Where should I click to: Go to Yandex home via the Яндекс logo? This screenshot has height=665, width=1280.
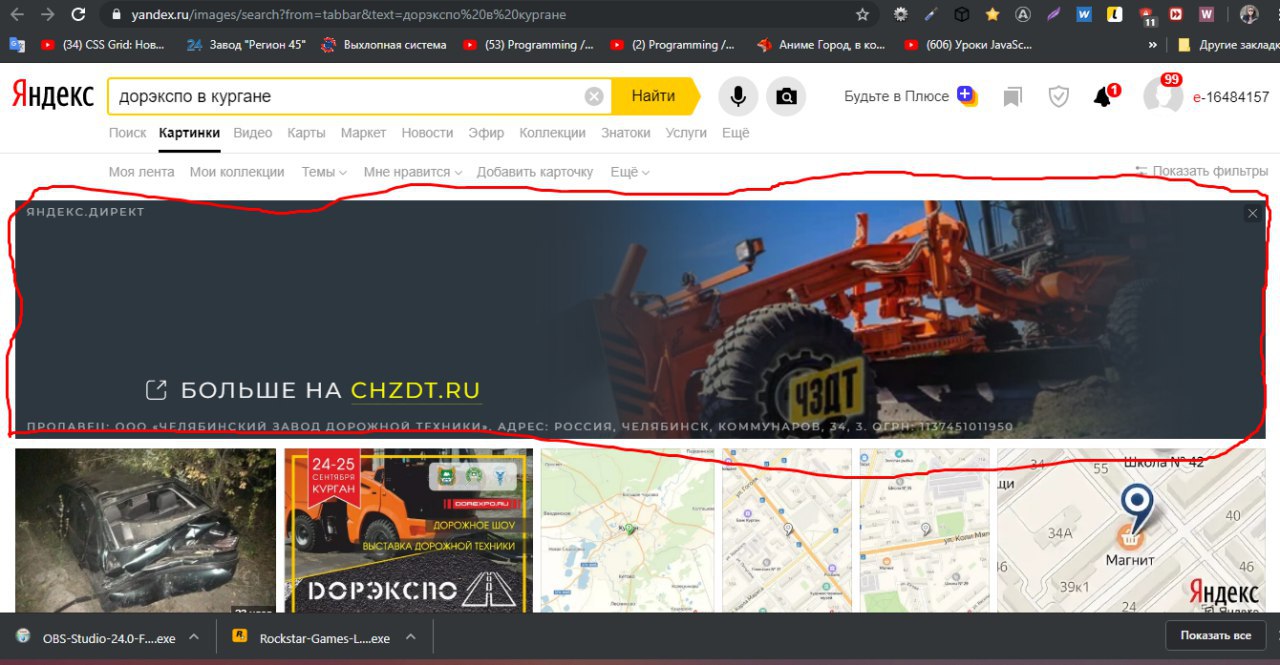point(52,95)
